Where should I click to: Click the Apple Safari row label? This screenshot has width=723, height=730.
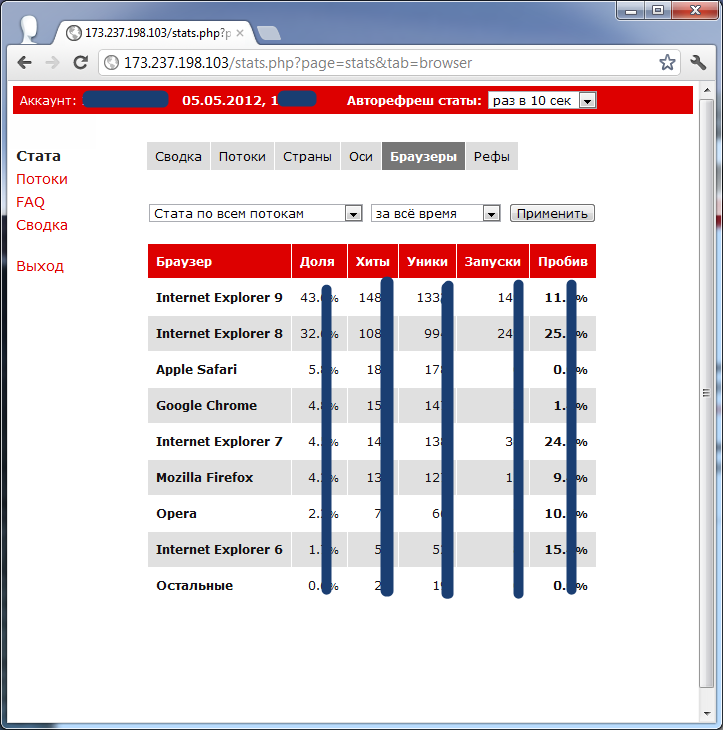pyautogui.click(x=196, y=370)
